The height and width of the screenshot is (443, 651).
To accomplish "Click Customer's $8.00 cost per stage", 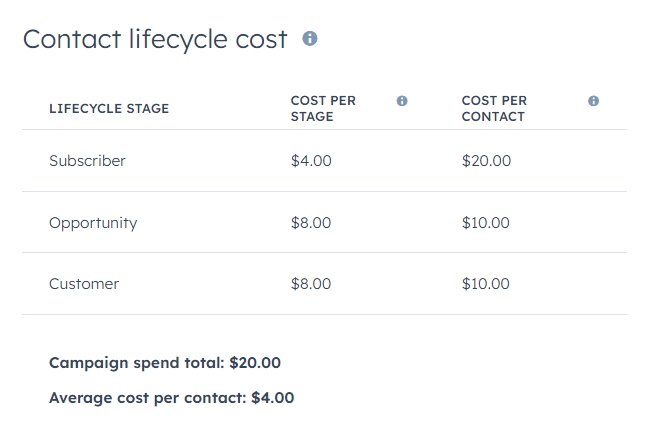I will pos(311,284).
